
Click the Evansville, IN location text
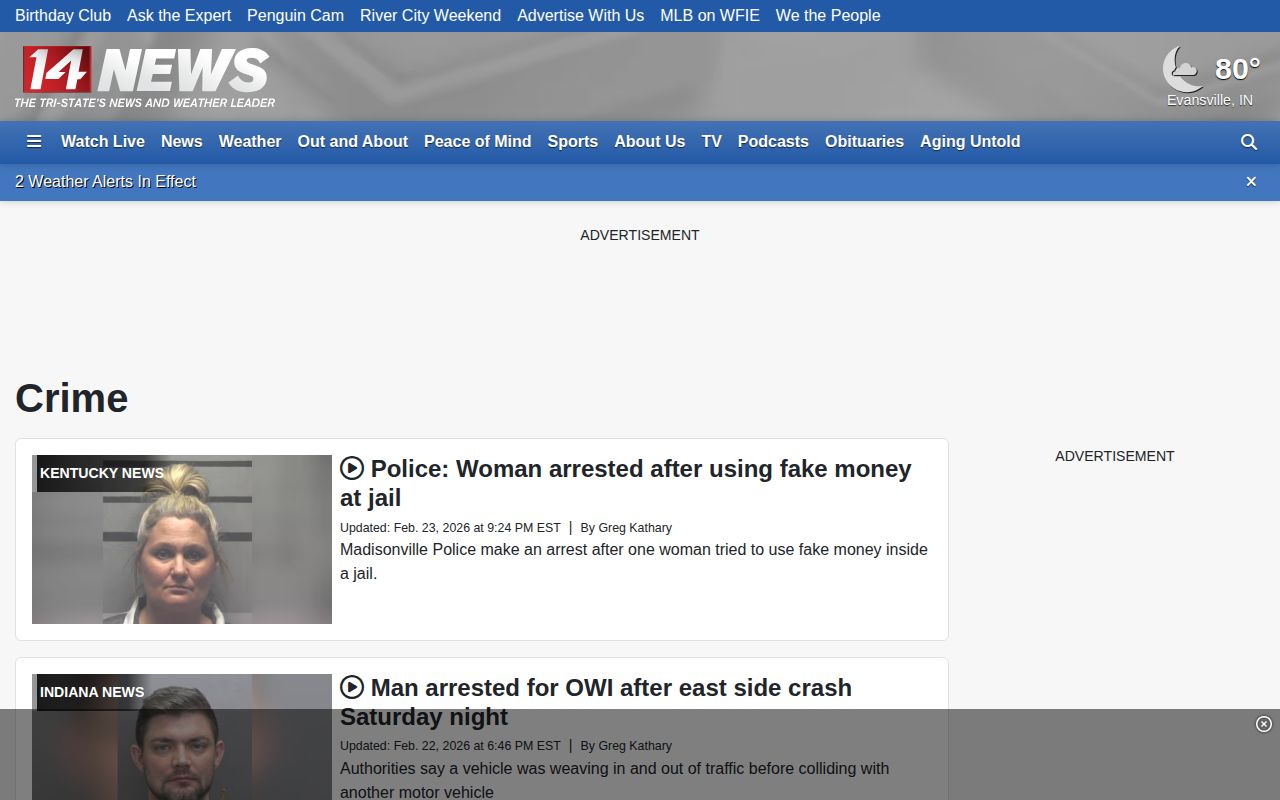coord(1210,100)
